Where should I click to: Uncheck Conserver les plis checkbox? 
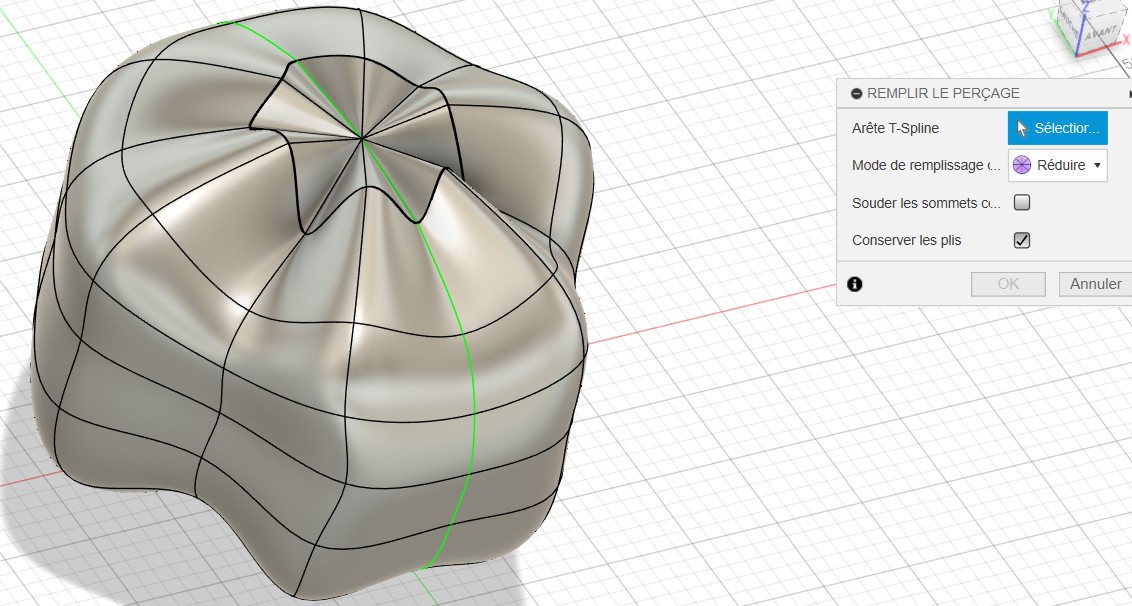(1022, 240)
